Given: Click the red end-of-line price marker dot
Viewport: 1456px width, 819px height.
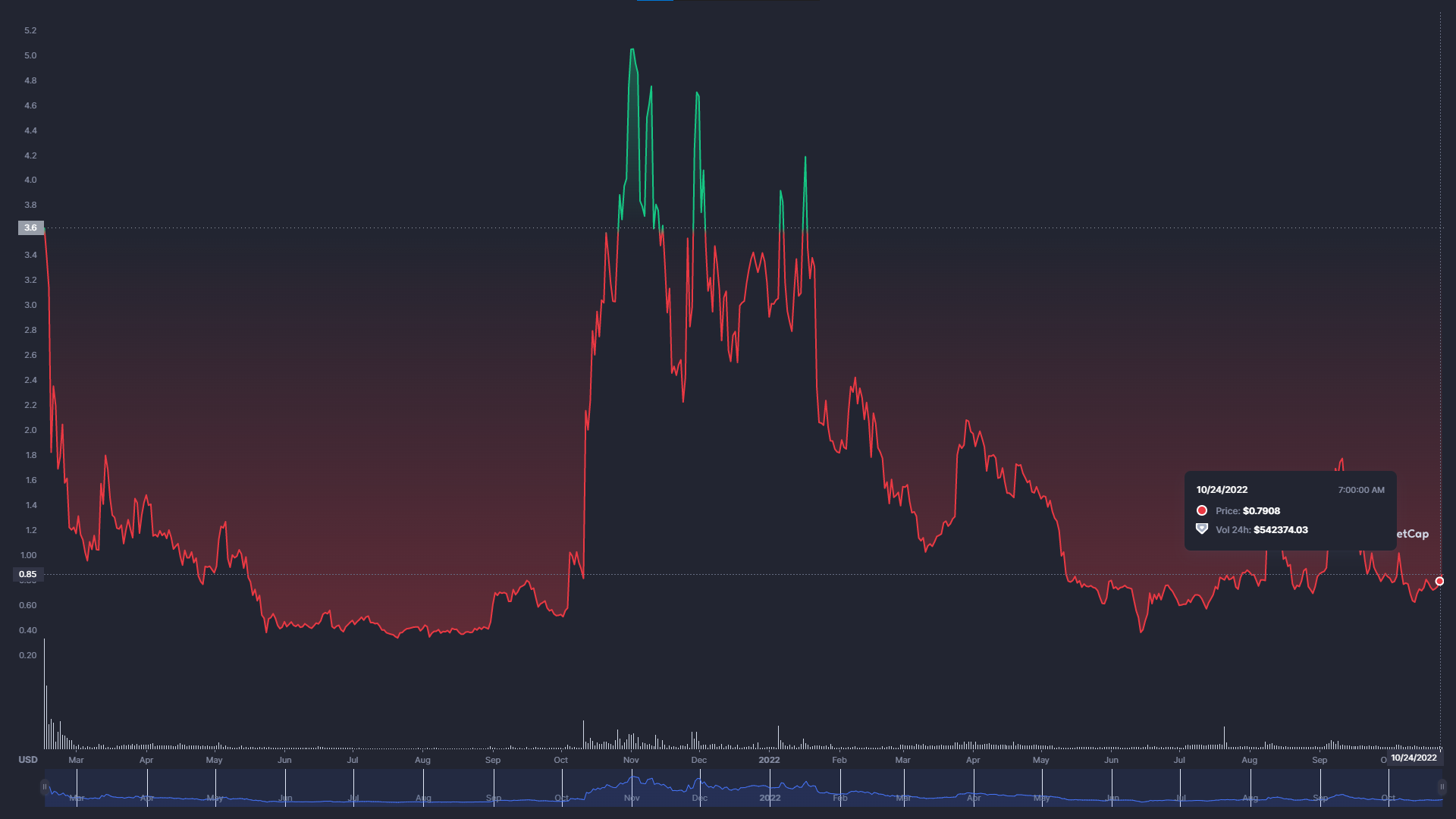Looking at the screenshot, I should click(x=1439, y=581).
